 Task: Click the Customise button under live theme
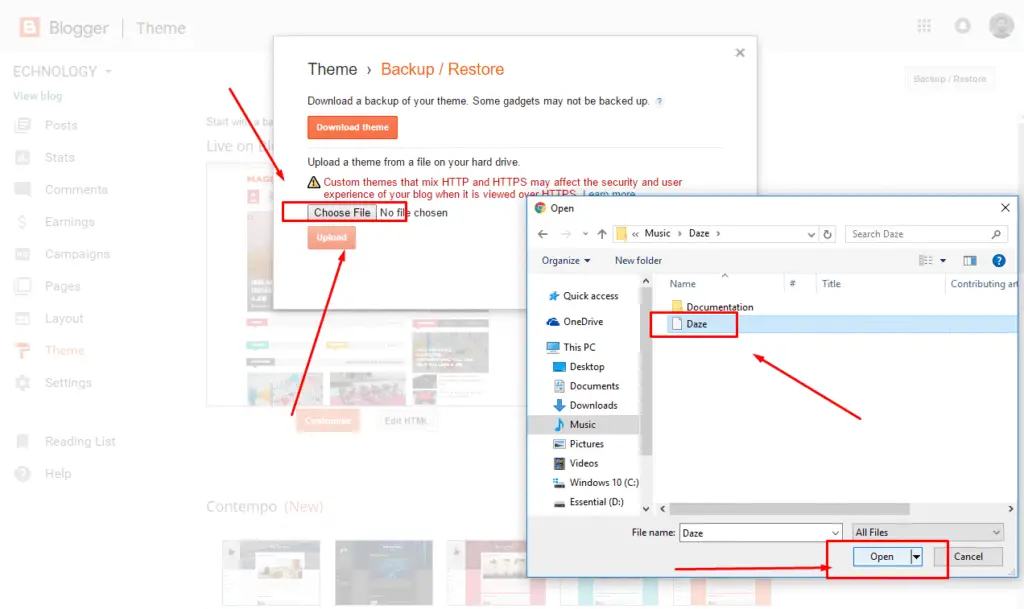(328, 421)
